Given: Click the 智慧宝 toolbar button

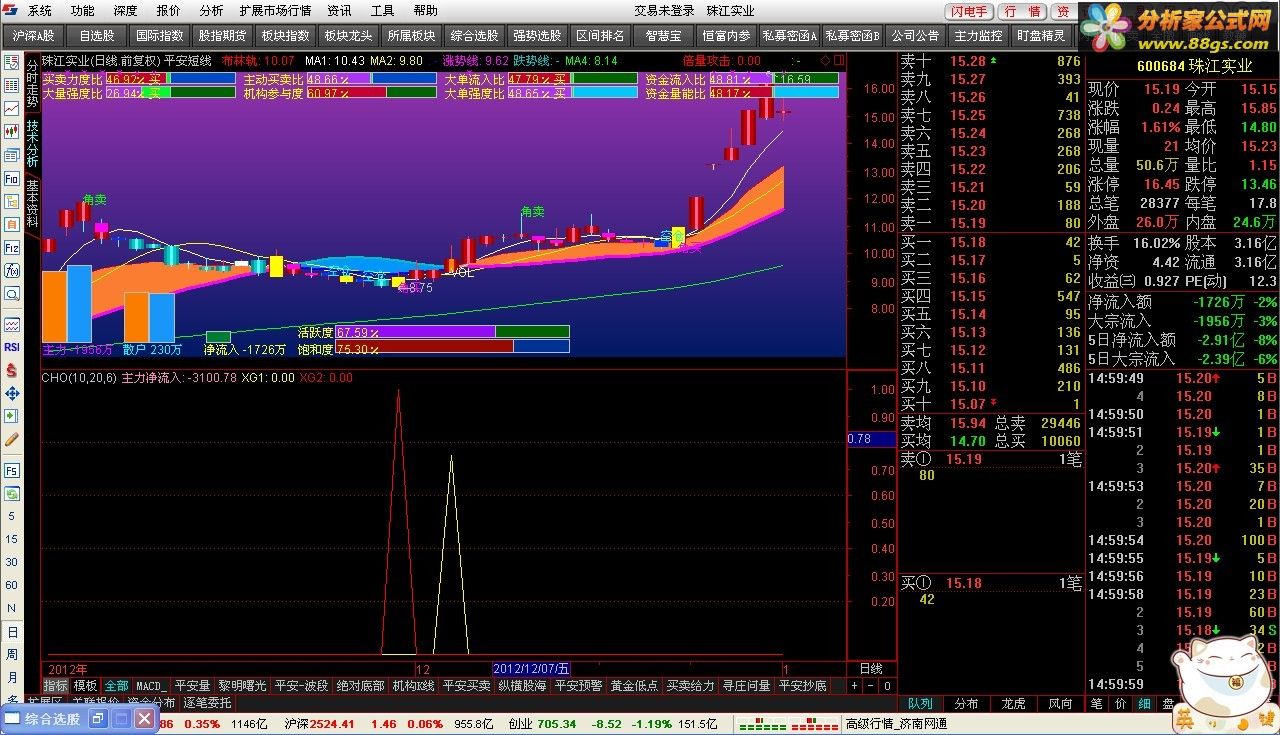Looking at the screenshot, I should tap(663, 36).
